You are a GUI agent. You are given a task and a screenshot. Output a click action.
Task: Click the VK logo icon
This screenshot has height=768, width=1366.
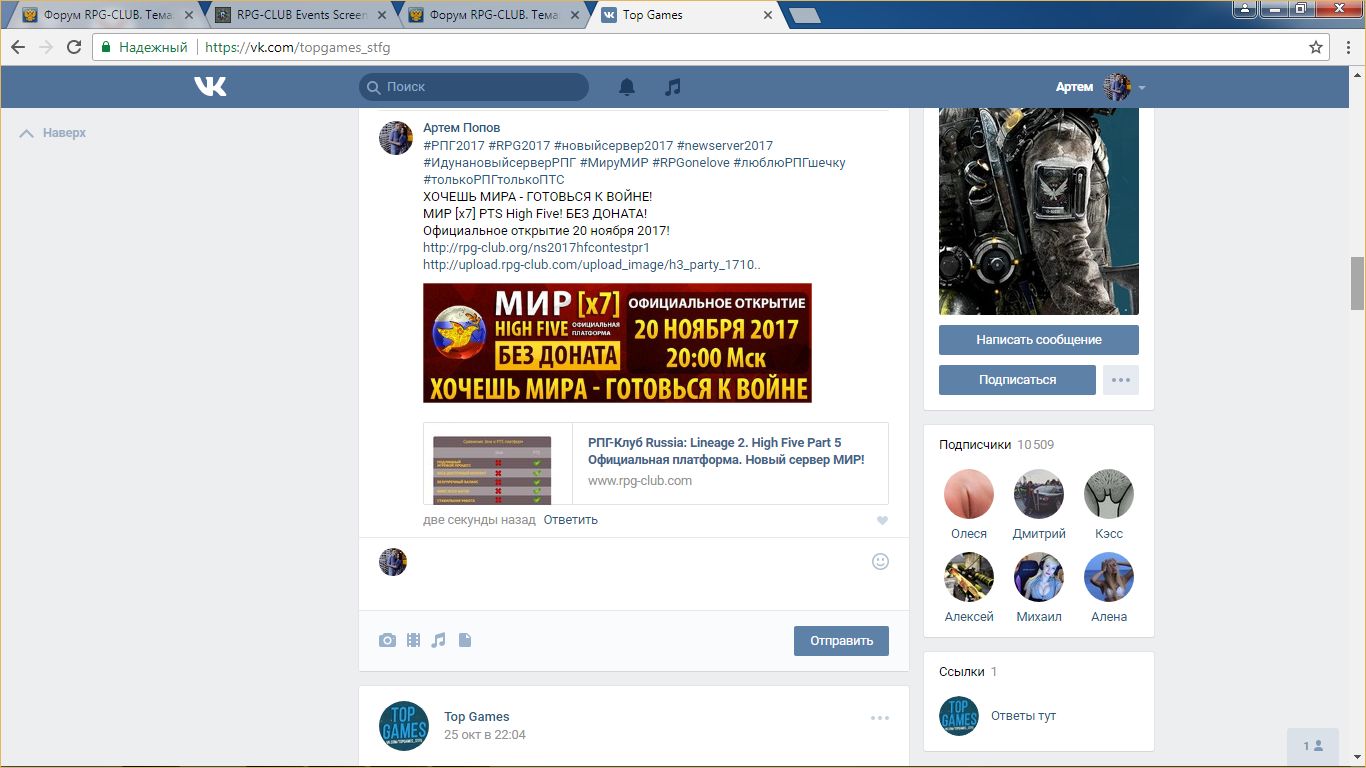pyautogui.click(x=210, y=87)
